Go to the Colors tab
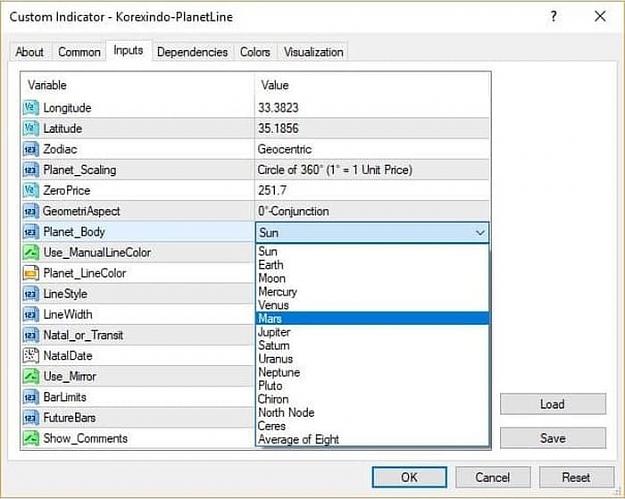625x499 pixels. [255, 52]
